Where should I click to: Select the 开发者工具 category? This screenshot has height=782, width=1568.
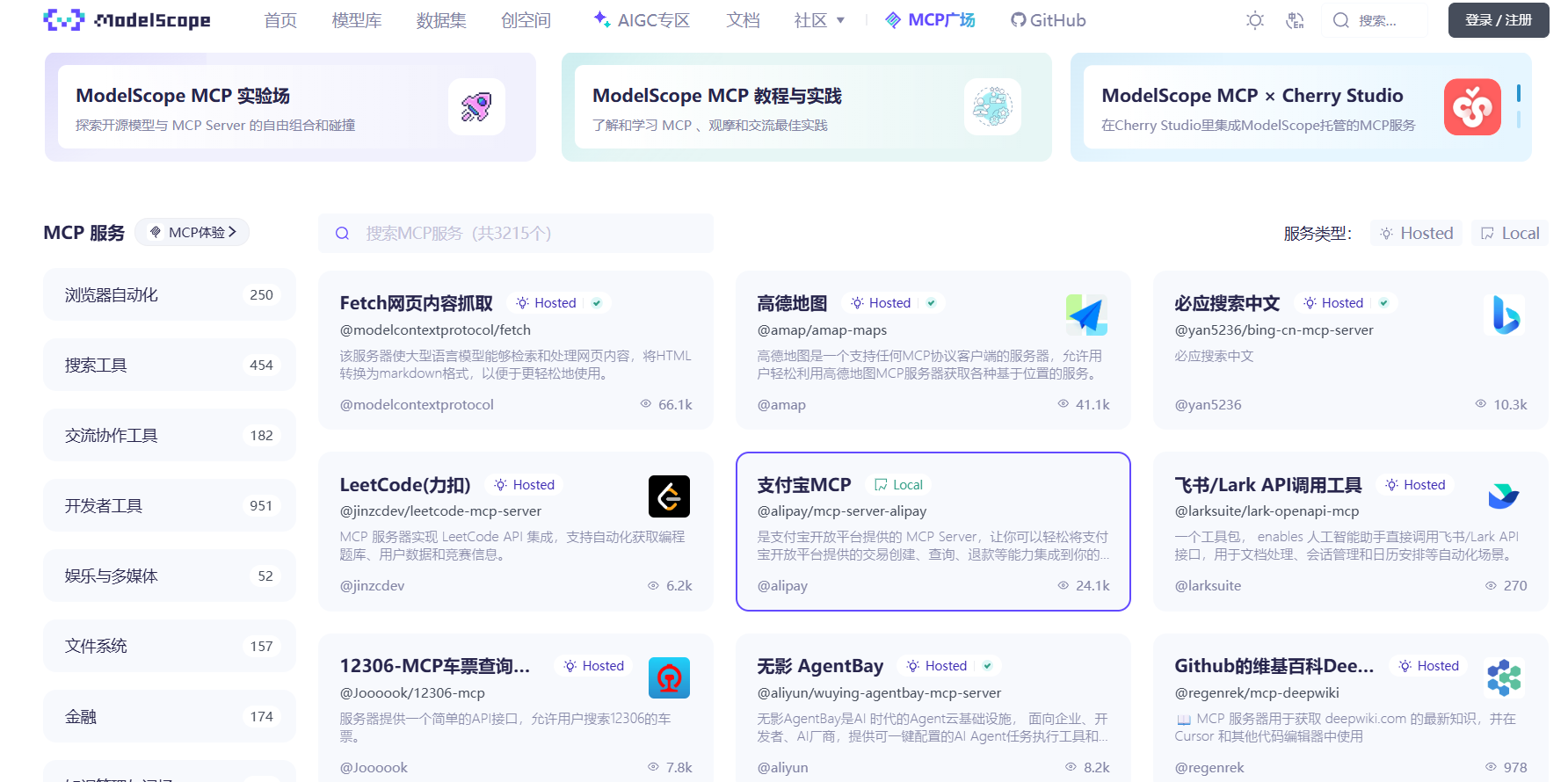170,505
